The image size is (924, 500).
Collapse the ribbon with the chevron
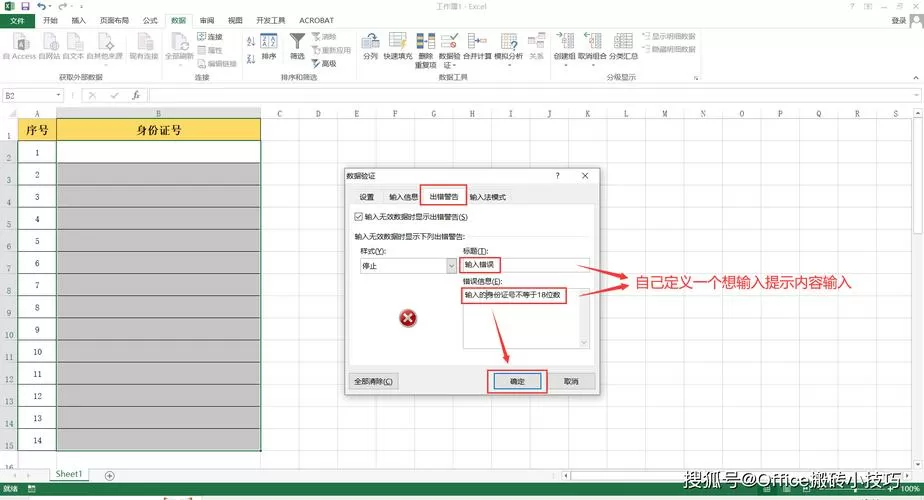point(916,77)
